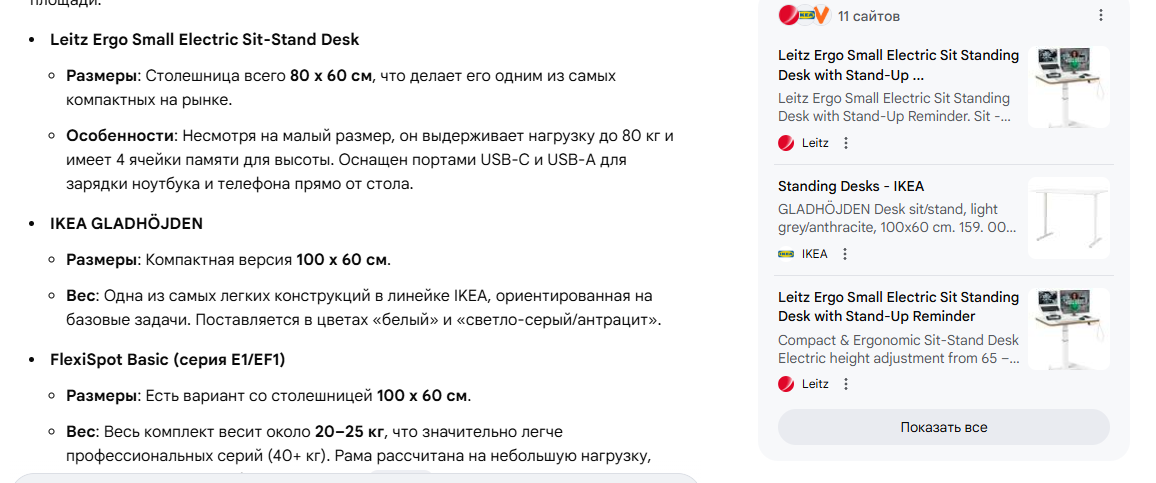Viewport: 1156px width, 483px height.
Task: Open three-dot options in the Compact & Ergonomic card
Action: tap(846, 384)
